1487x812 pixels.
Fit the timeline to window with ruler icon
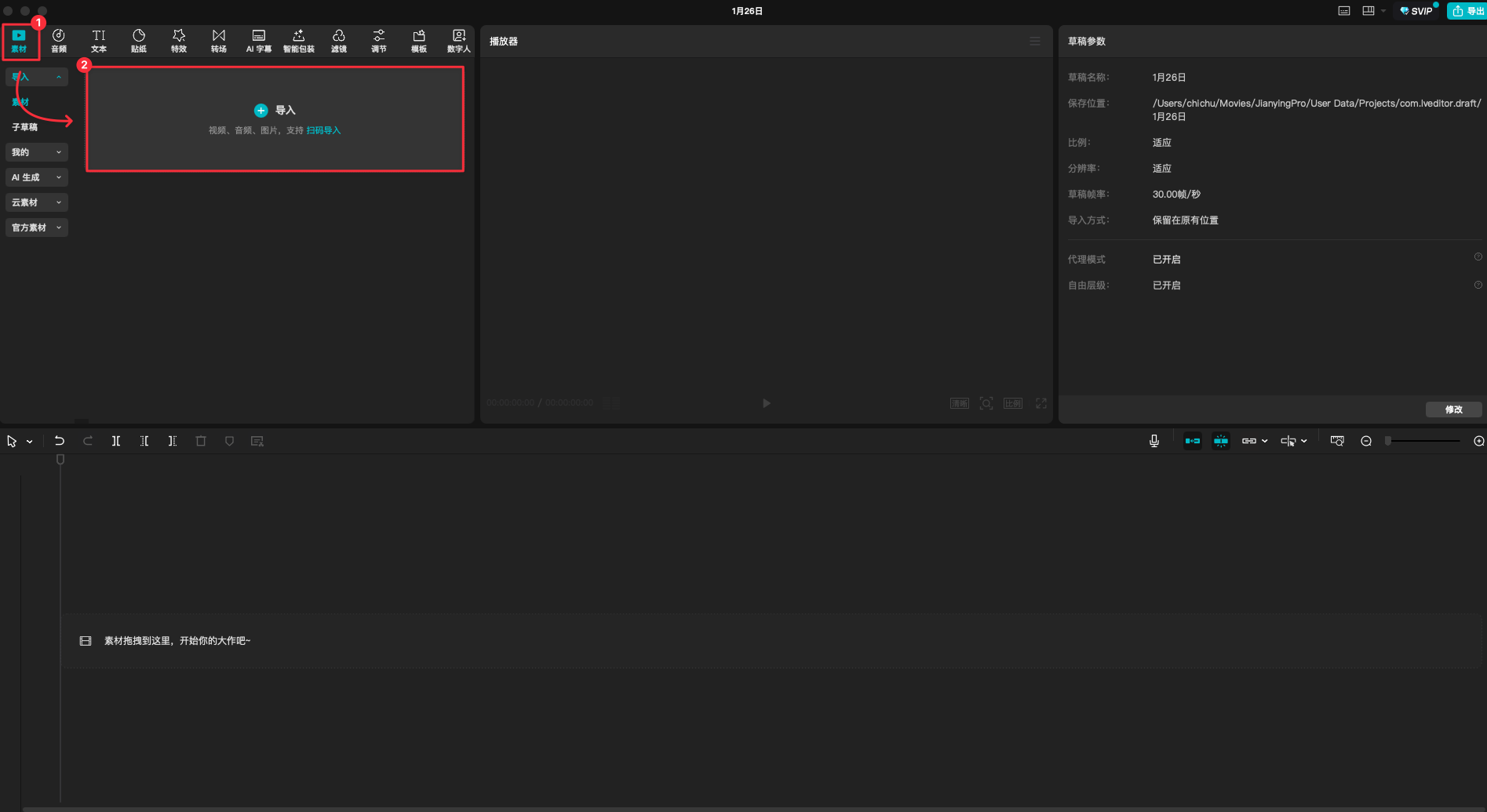pos(1338,441)
